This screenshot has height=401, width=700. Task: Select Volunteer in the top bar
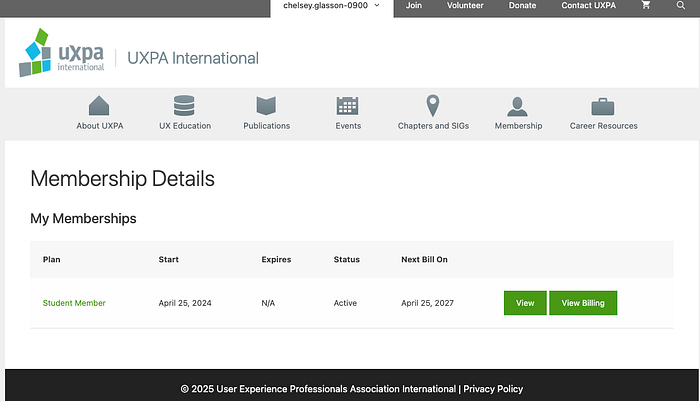(x=465, y=5)
